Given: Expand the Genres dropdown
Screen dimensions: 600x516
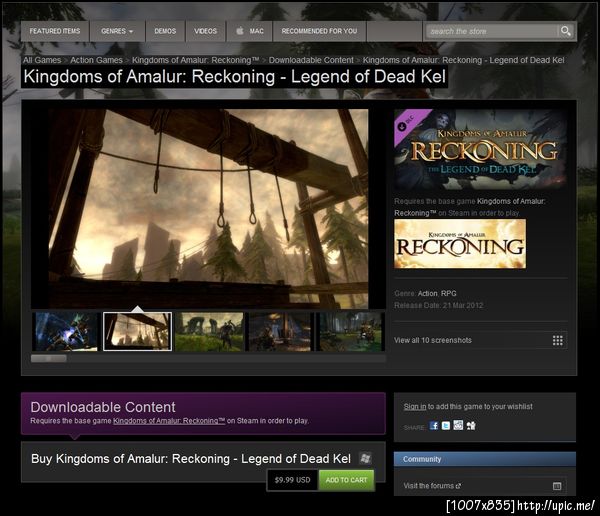Looking at the screenshot, I should click(x=117, y=31).
